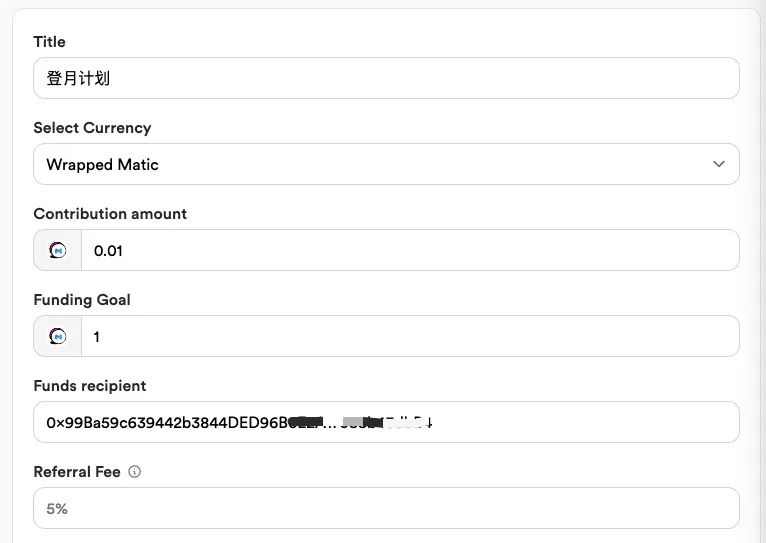The height and width of the screenshot is (543, 766).
Task: Click the Select Currency label
Action: (x=92, y=128)
